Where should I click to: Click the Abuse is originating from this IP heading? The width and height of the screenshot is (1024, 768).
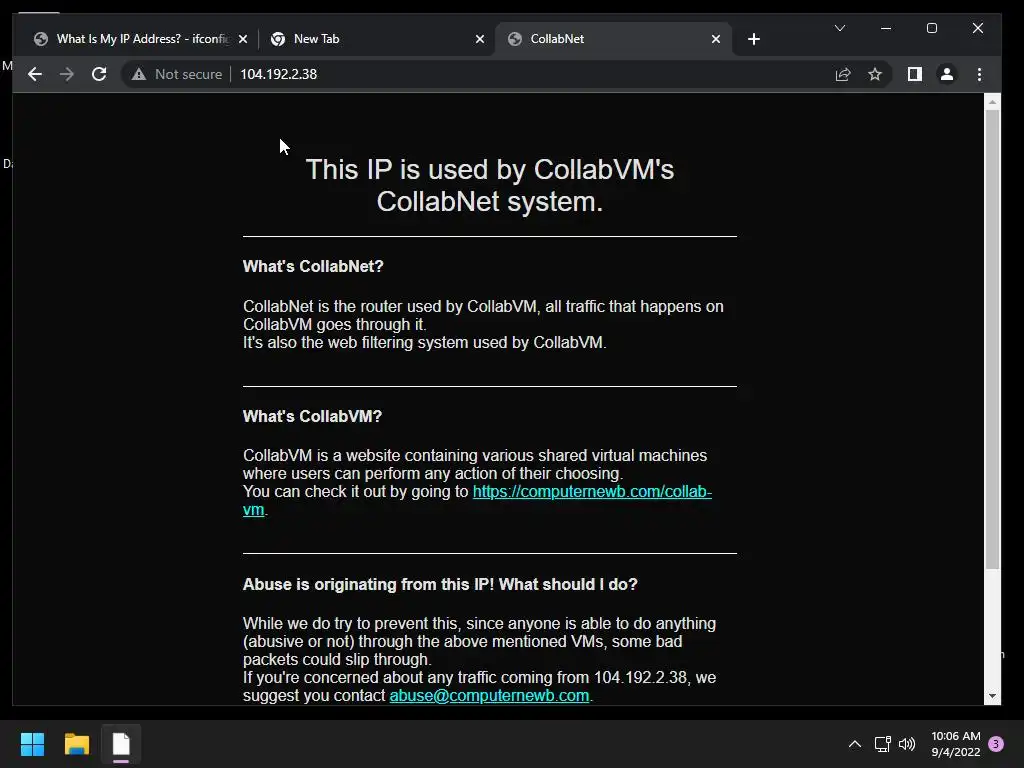440,584
